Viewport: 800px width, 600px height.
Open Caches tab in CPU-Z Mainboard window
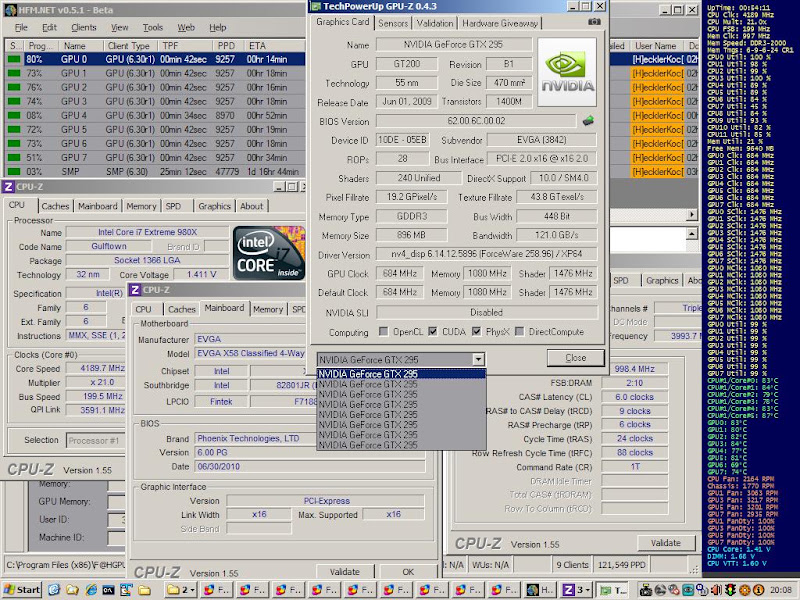coord(182,309)
